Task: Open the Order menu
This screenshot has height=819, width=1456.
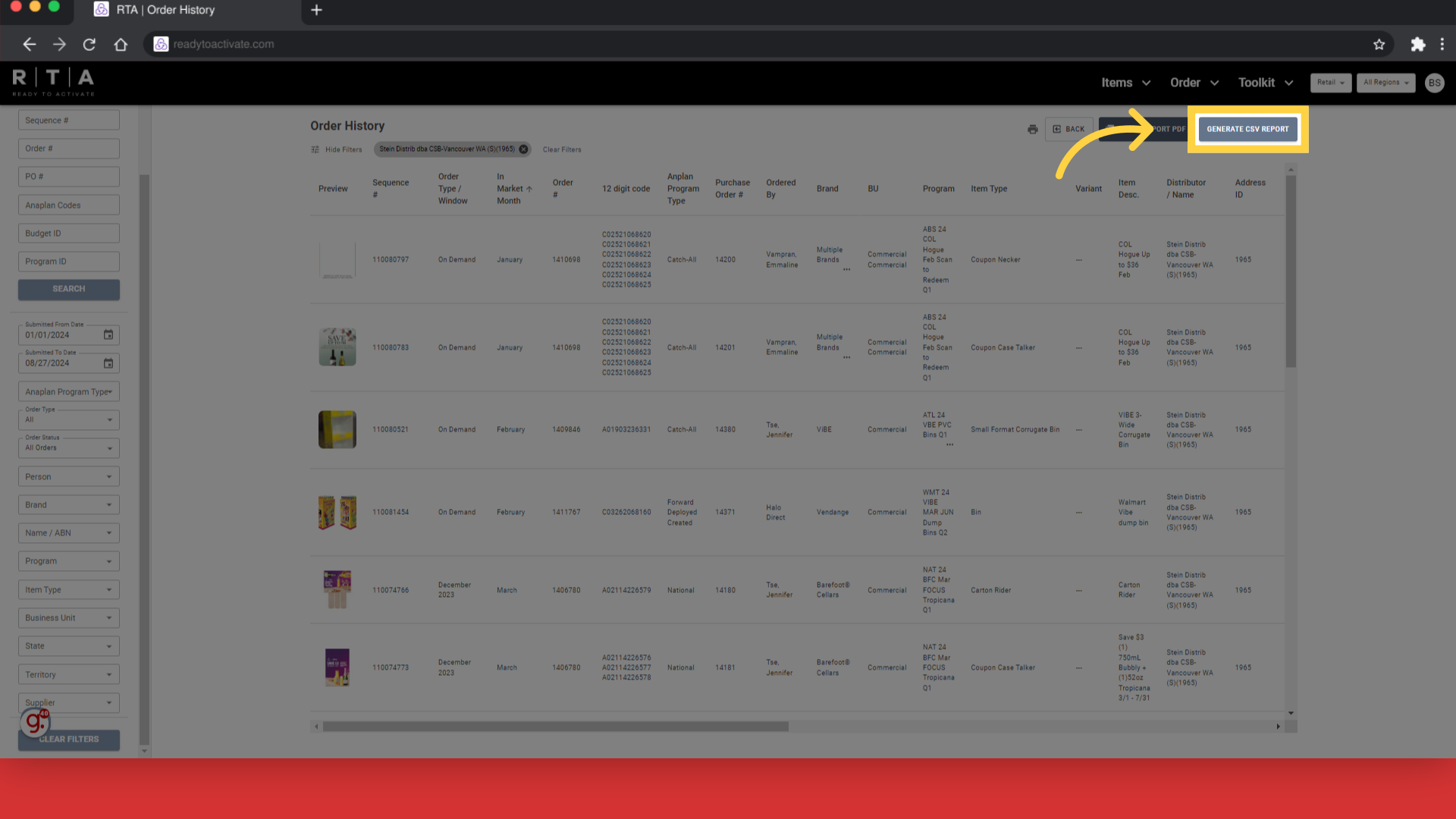Action: coord(1194,83)
